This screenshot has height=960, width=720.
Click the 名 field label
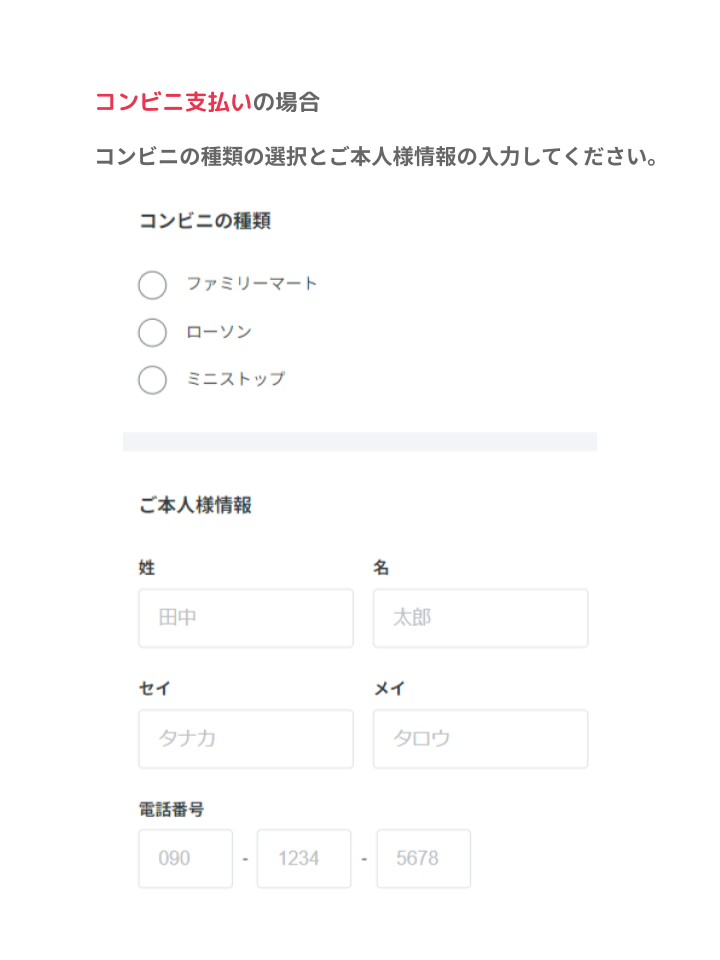(x=381, y=568)
